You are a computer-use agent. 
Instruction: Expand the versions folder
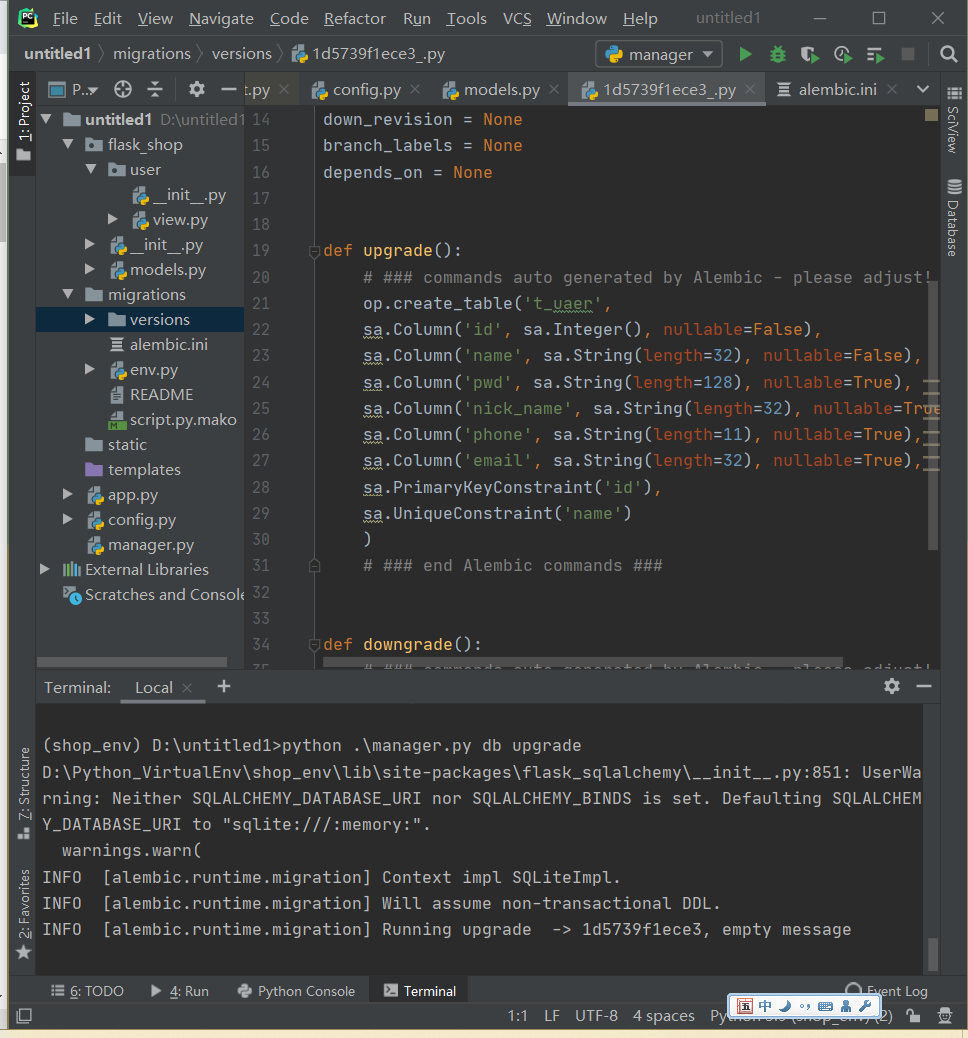[91, 319]
